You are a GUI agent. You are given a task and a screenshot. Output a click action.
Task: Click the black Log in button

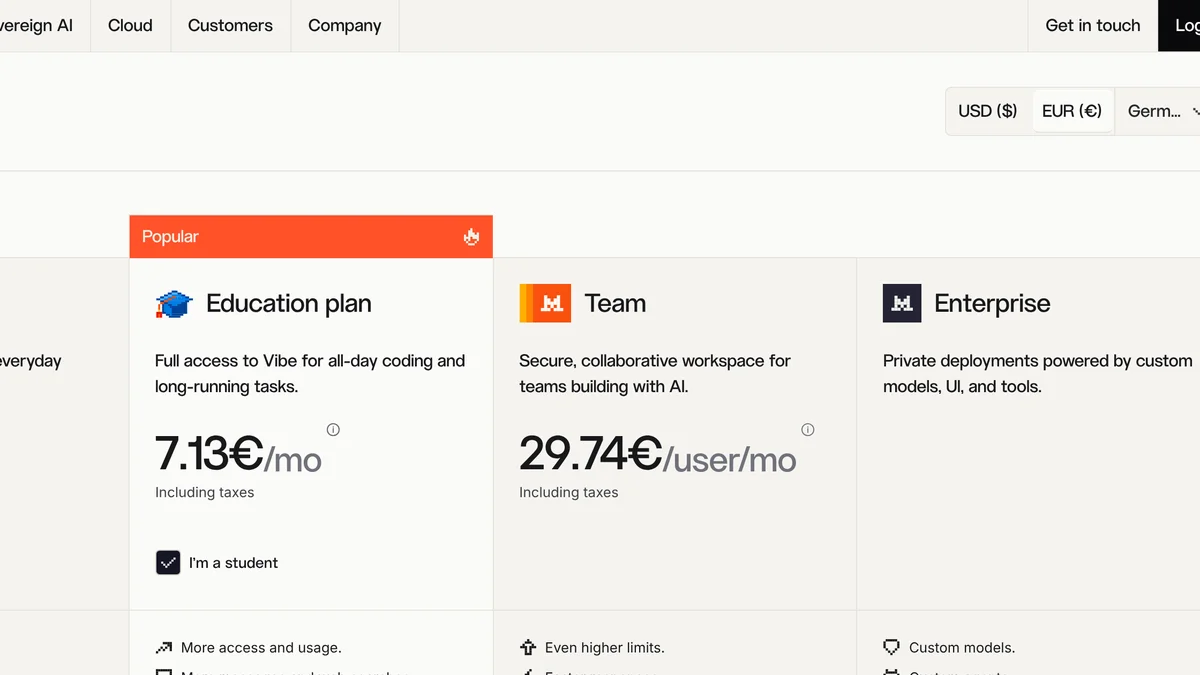[x=1179, y=26]
